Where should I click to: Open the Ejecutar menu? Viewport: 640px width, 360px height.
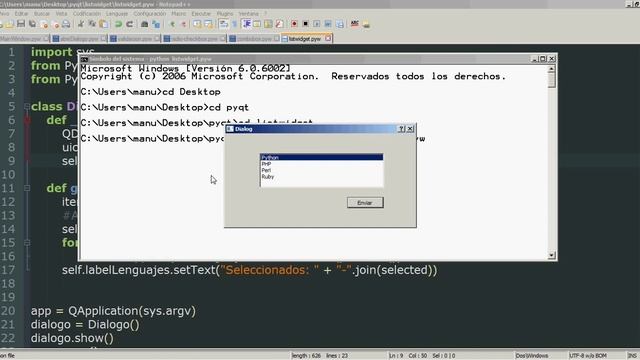point(201,14)
